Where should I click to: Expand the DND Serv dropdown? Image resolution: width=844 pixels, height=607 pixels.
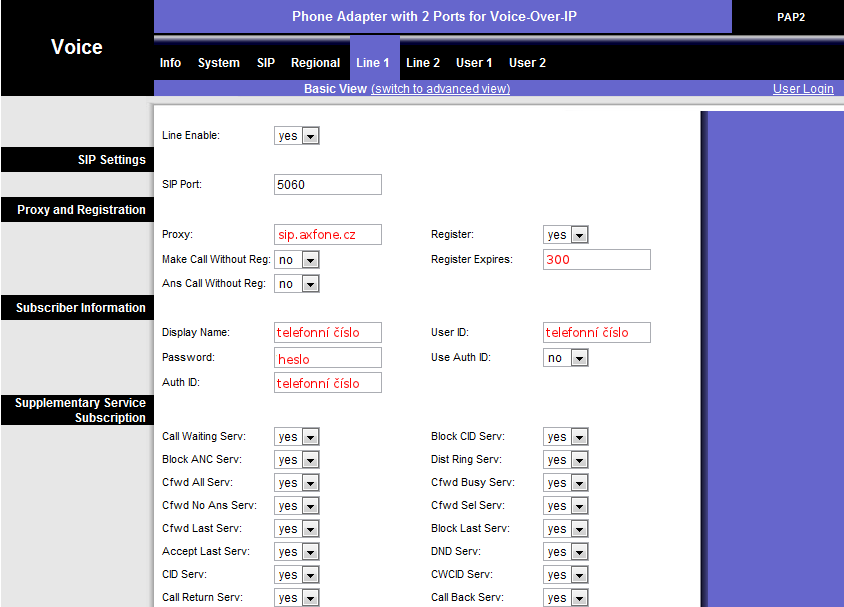tap(566, 552)
